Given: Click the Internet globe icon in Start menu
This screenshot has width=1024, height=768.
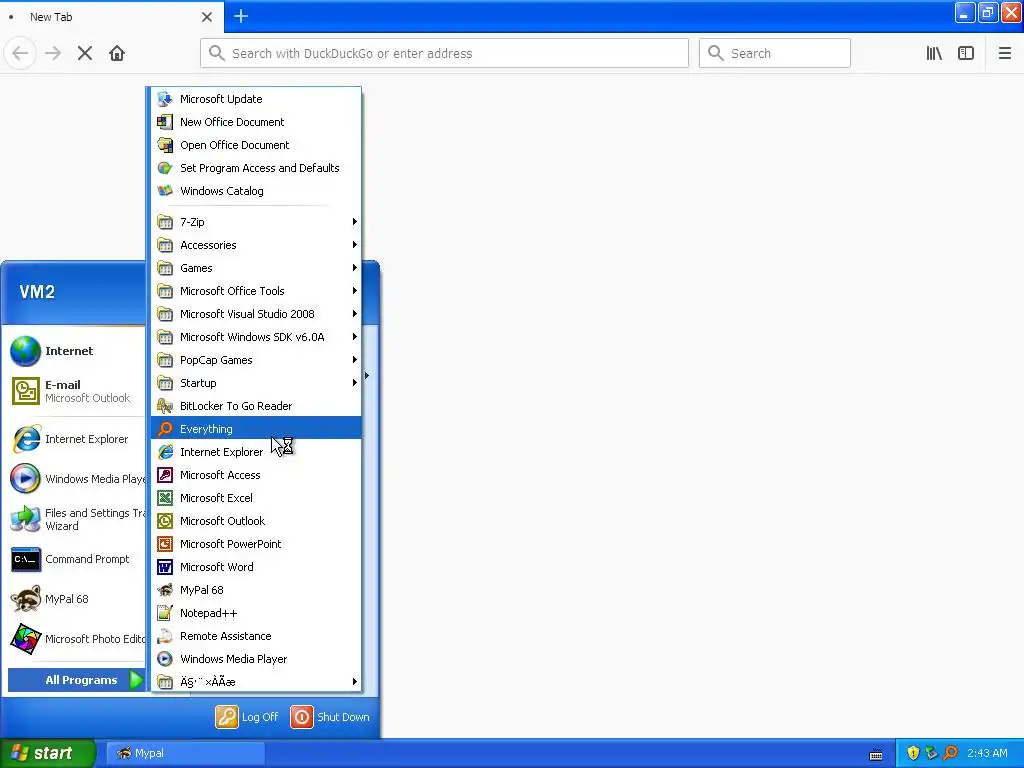Looking at the screenshot, I should point(25,351).
